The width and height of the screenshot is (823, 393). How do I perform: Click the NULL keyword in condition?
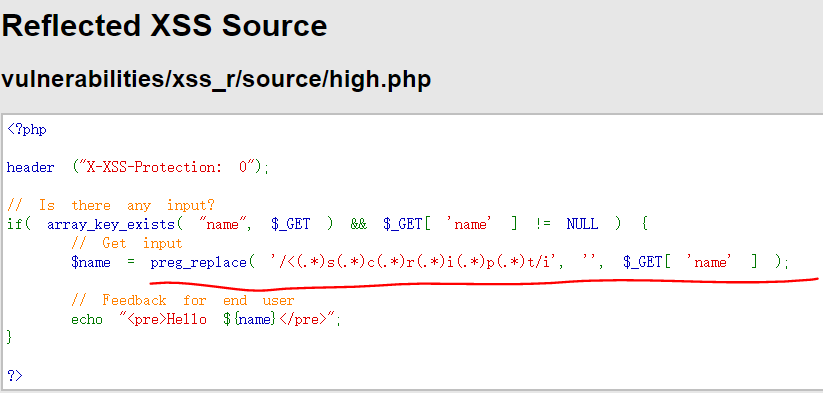582,224
